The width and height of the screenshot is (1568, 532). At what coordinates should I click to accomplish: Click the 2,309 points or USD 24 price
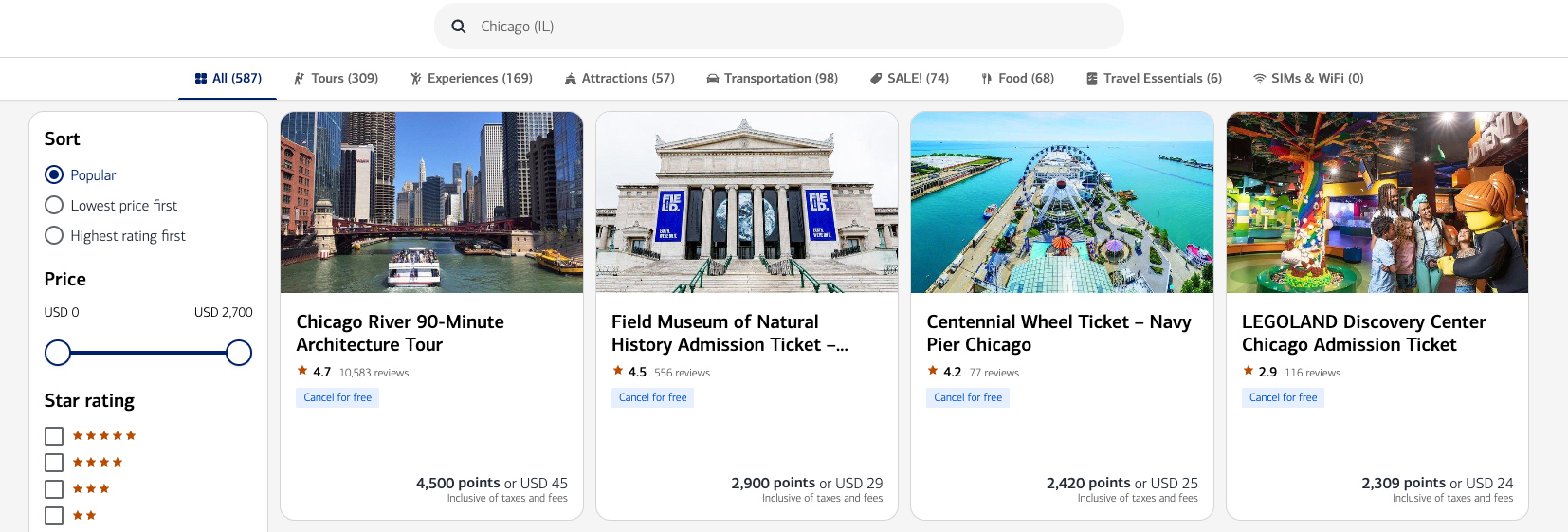(x=1437, y=483)
